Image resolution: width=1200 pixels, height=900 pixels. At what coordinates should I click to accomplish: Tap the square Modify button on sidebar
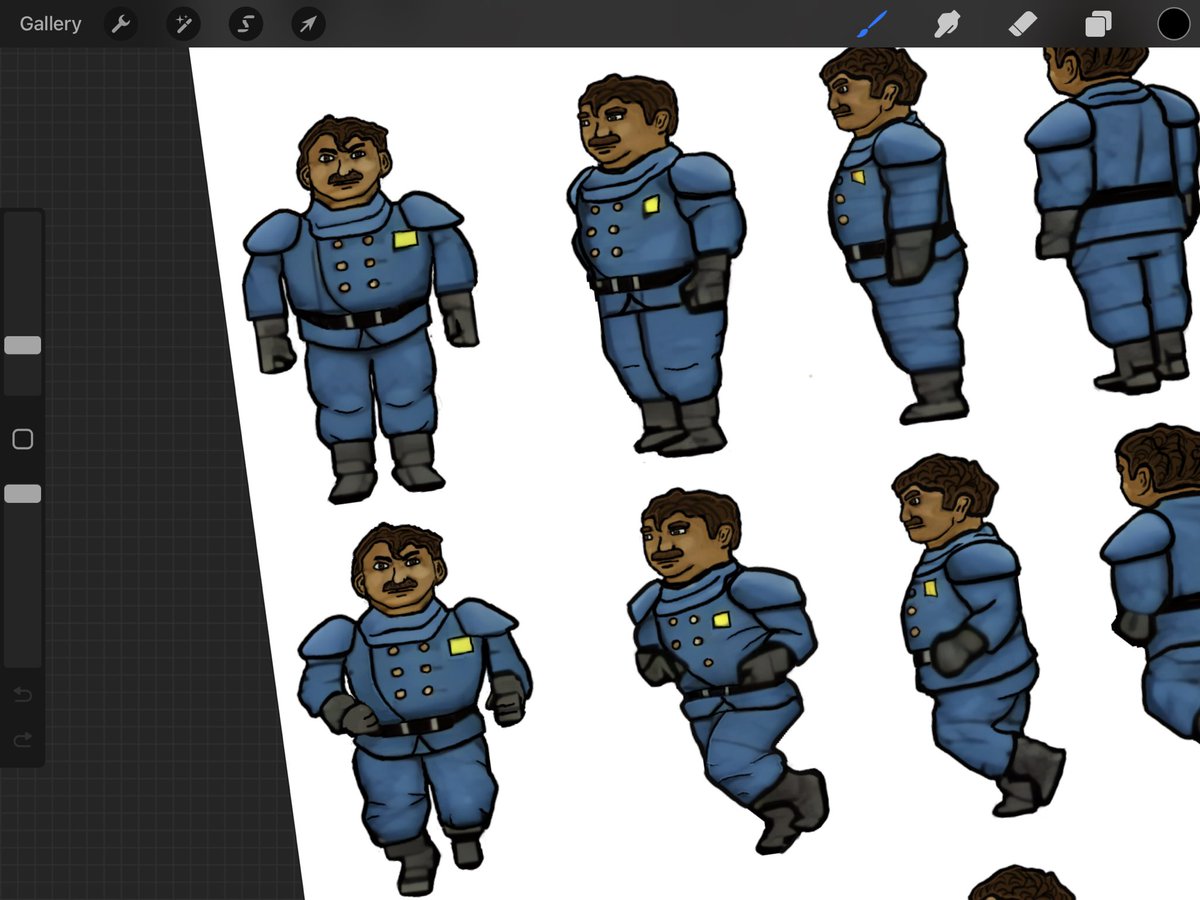(22, 439)
